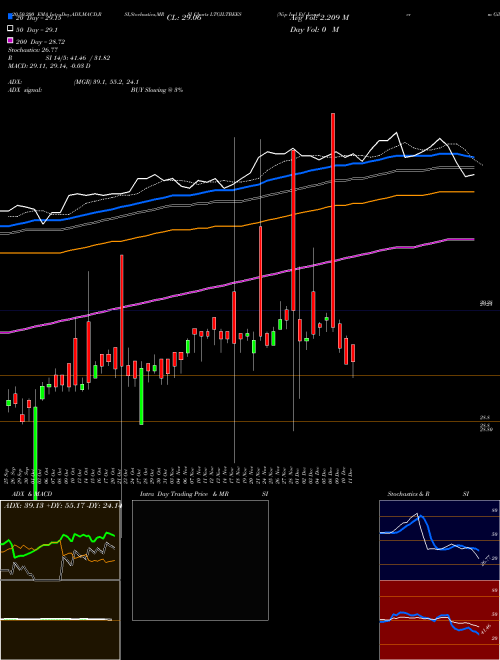Click the white 50 Day legend swatch
Image resolution: width=500 pixels, height=660 pixels.
pyautogui.click(x=10, y=29)
